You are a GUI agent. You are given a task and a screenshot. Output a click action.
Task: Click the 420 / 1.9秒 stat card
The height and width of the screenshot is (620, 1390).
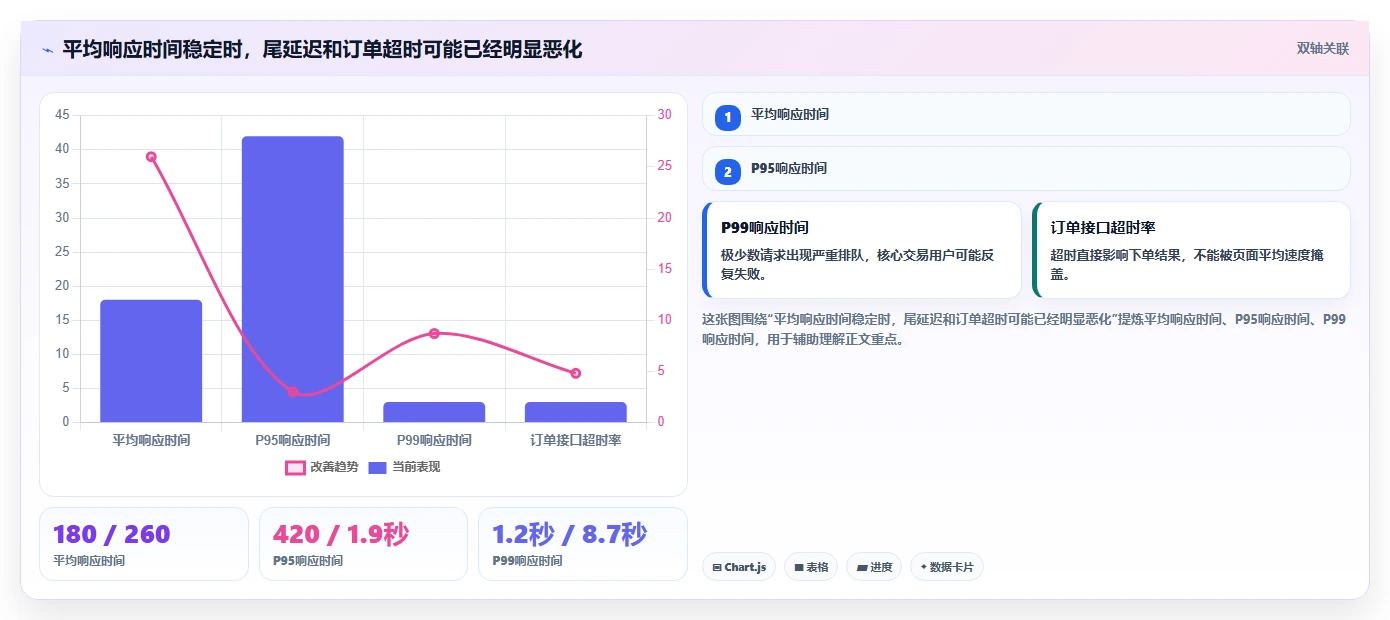click(x=363, y=544)
